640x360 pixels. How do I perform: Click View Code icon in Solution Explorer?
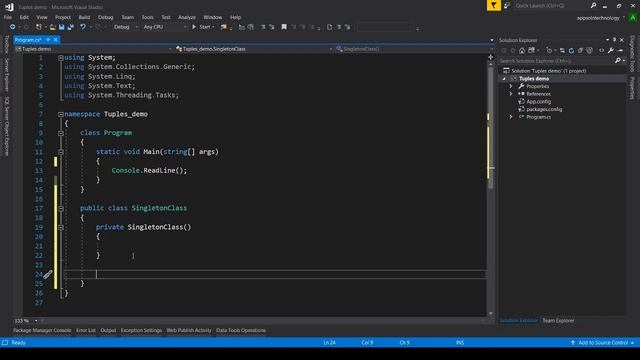click(601, 51)
